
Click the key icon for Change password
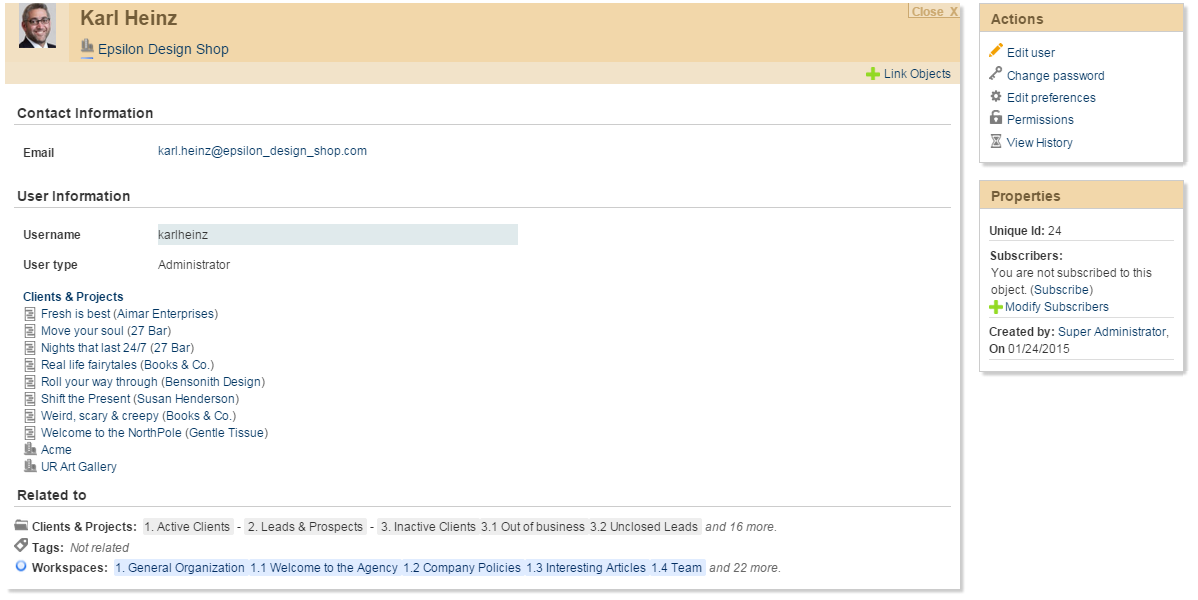pos(995,74)
